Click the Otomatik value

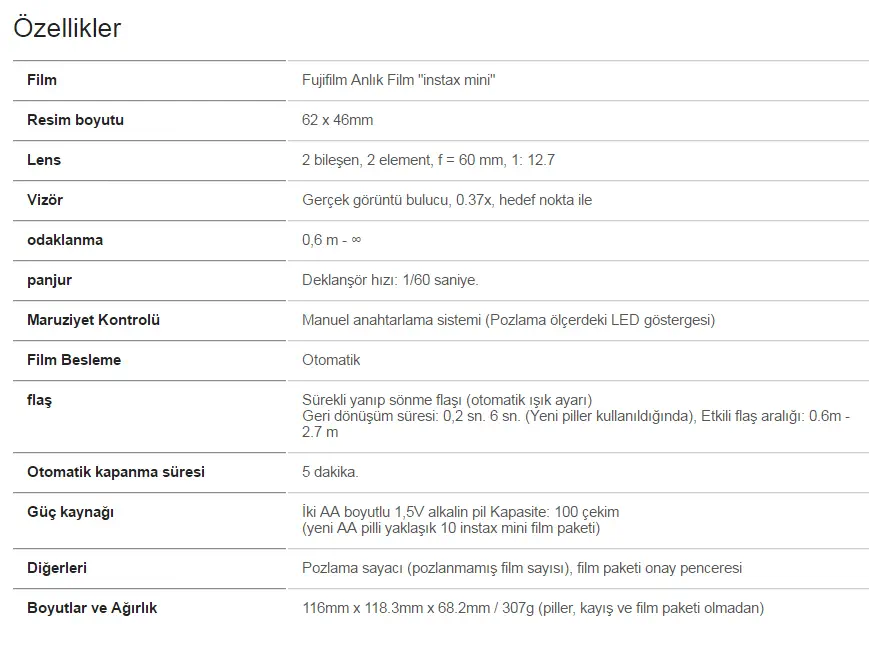tap(331, 360)
